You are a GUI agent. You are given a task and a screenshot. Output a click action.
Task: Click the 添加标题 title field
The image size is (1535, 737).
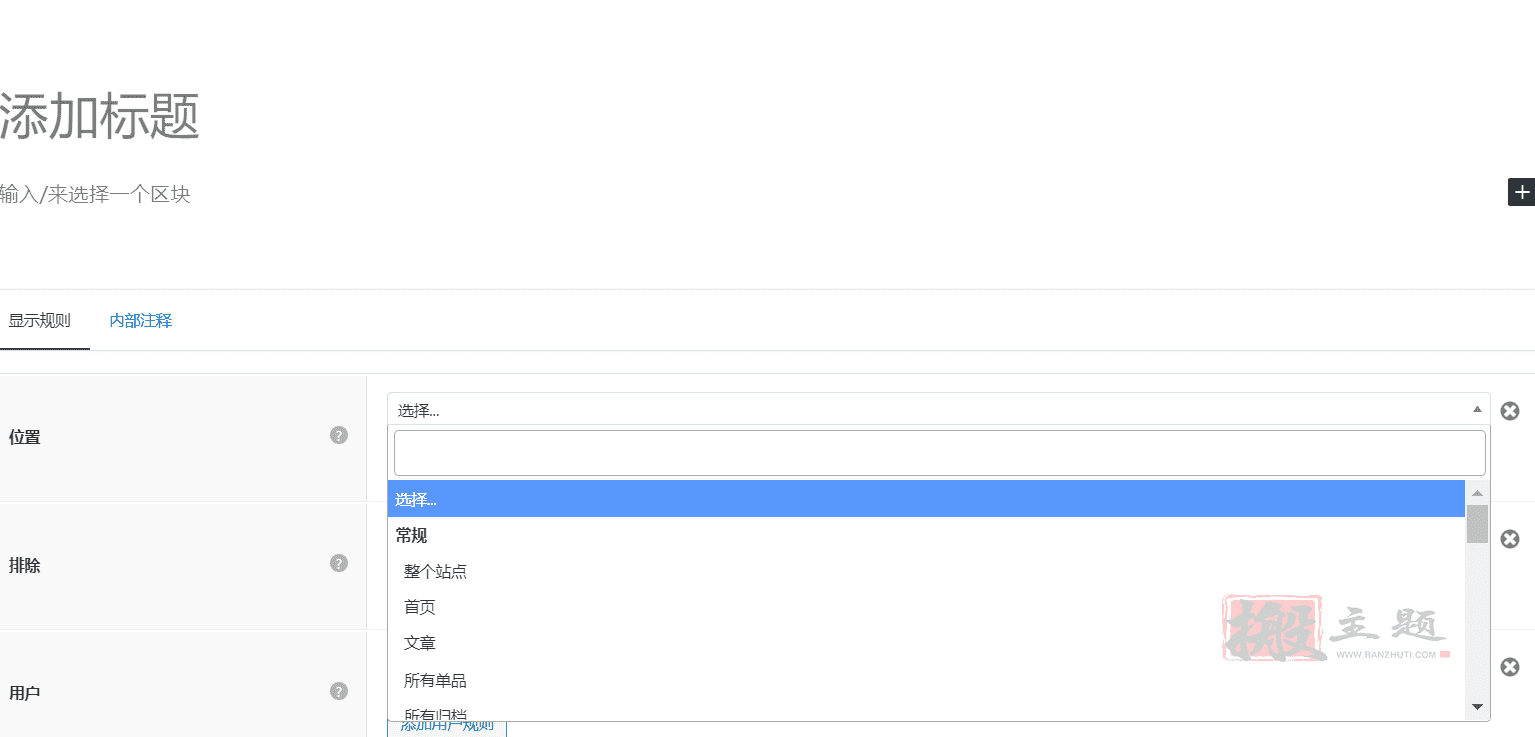[100, 117]
